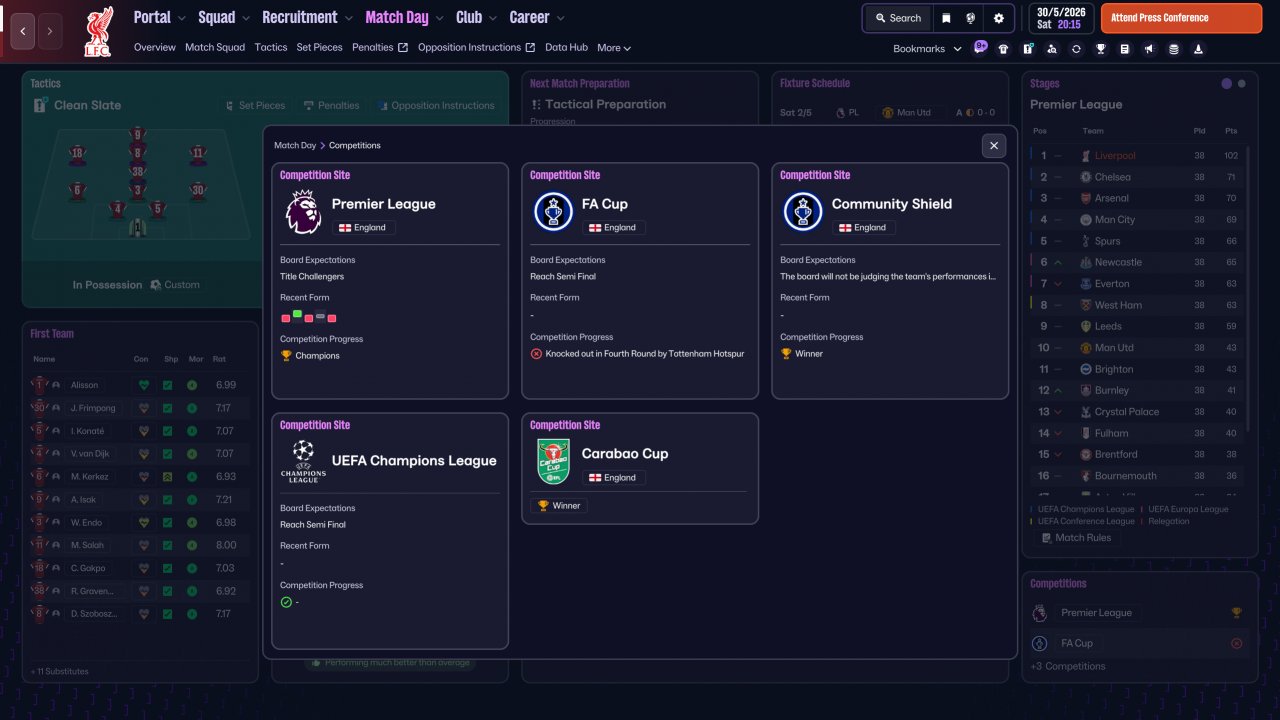Click the document page shortcut icon
The image size is (1280, 720).
[1125, 49]
